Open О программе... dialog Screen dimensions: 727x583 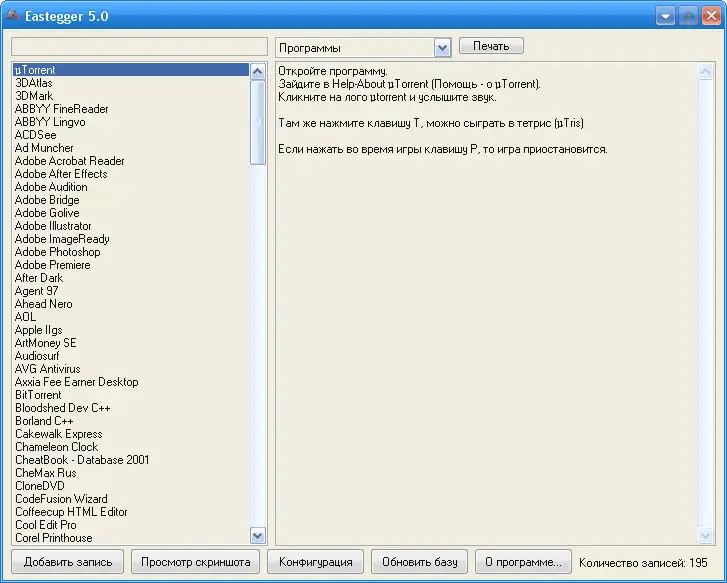coord(523,562)
